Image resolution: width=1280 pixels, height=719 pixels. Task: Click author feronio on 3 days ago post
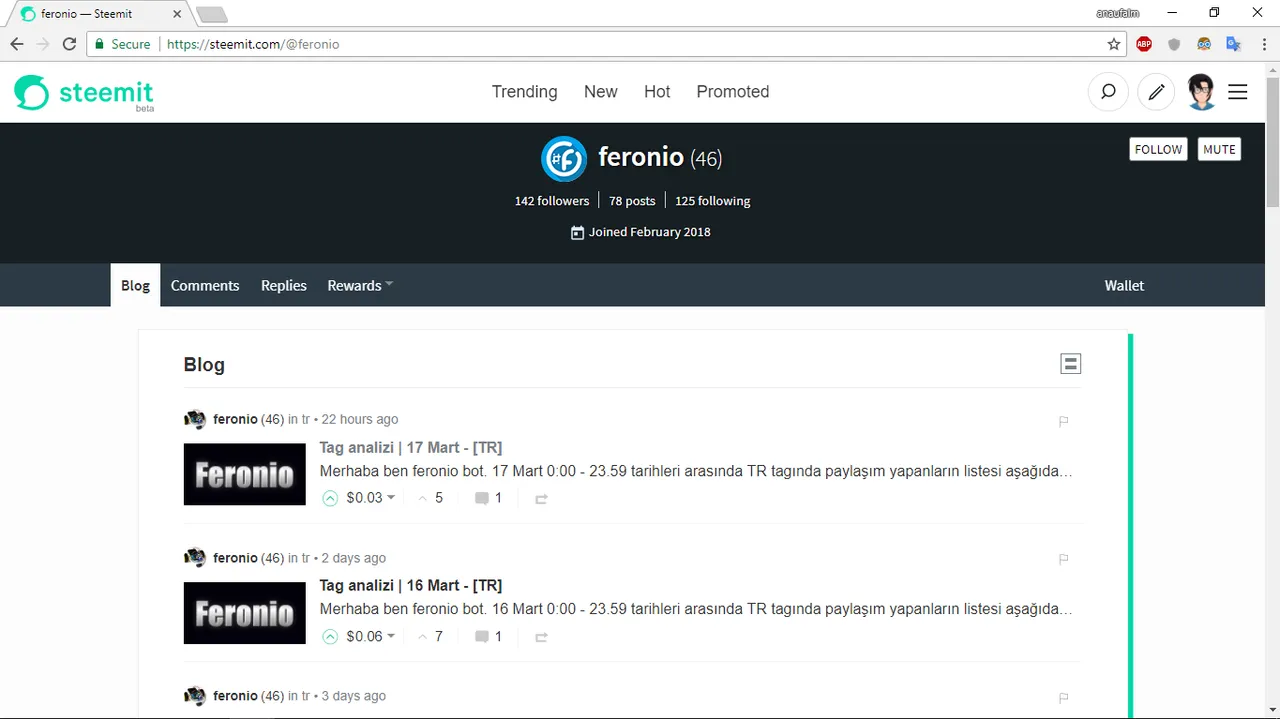235,696
